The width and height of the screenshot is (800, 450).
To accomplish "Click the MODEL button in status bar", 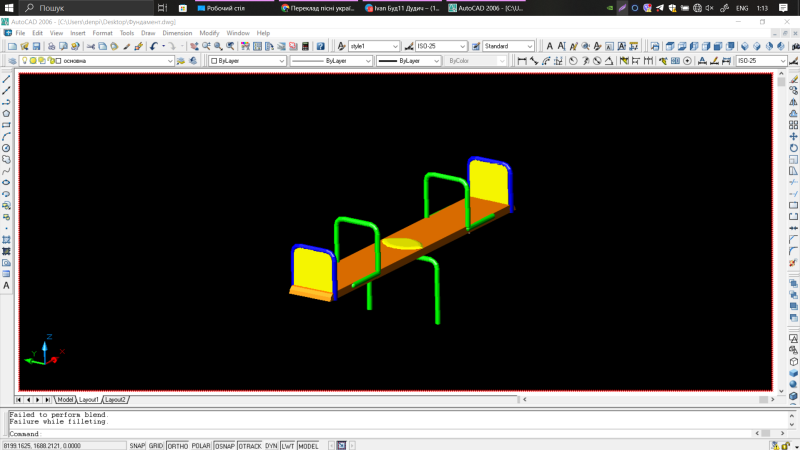I will click(x=309, y=445).
